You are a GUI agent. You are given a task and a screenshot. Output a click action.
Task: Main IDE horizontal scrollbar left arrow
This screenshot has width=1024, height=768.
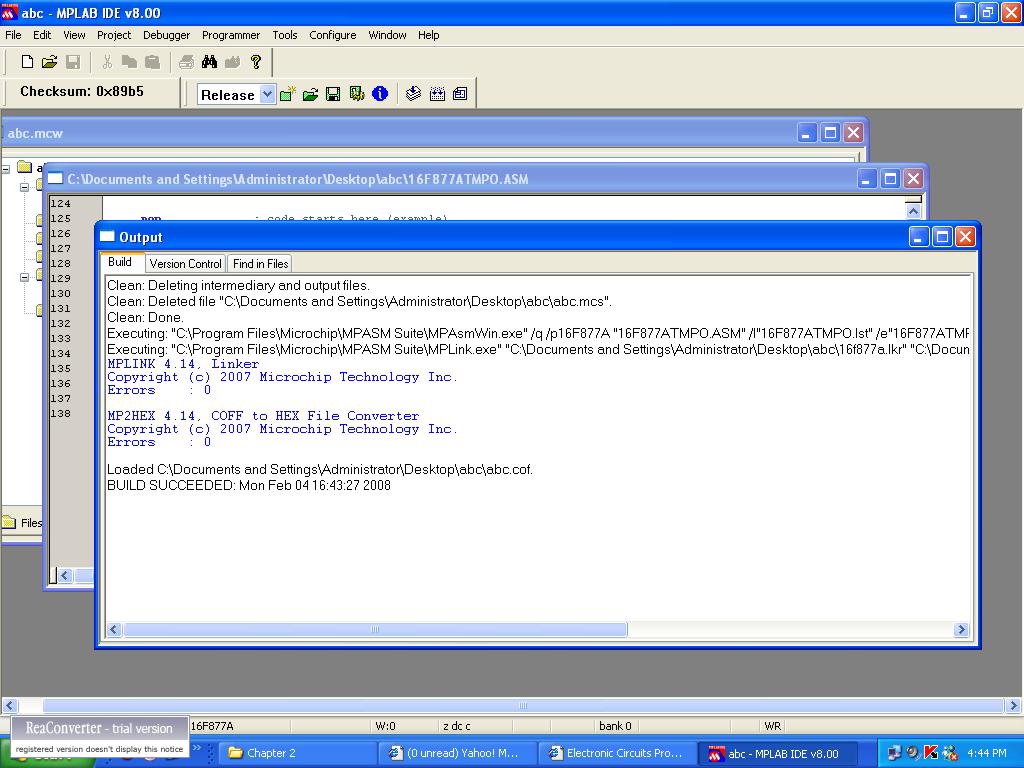click(x=9, y=705)
